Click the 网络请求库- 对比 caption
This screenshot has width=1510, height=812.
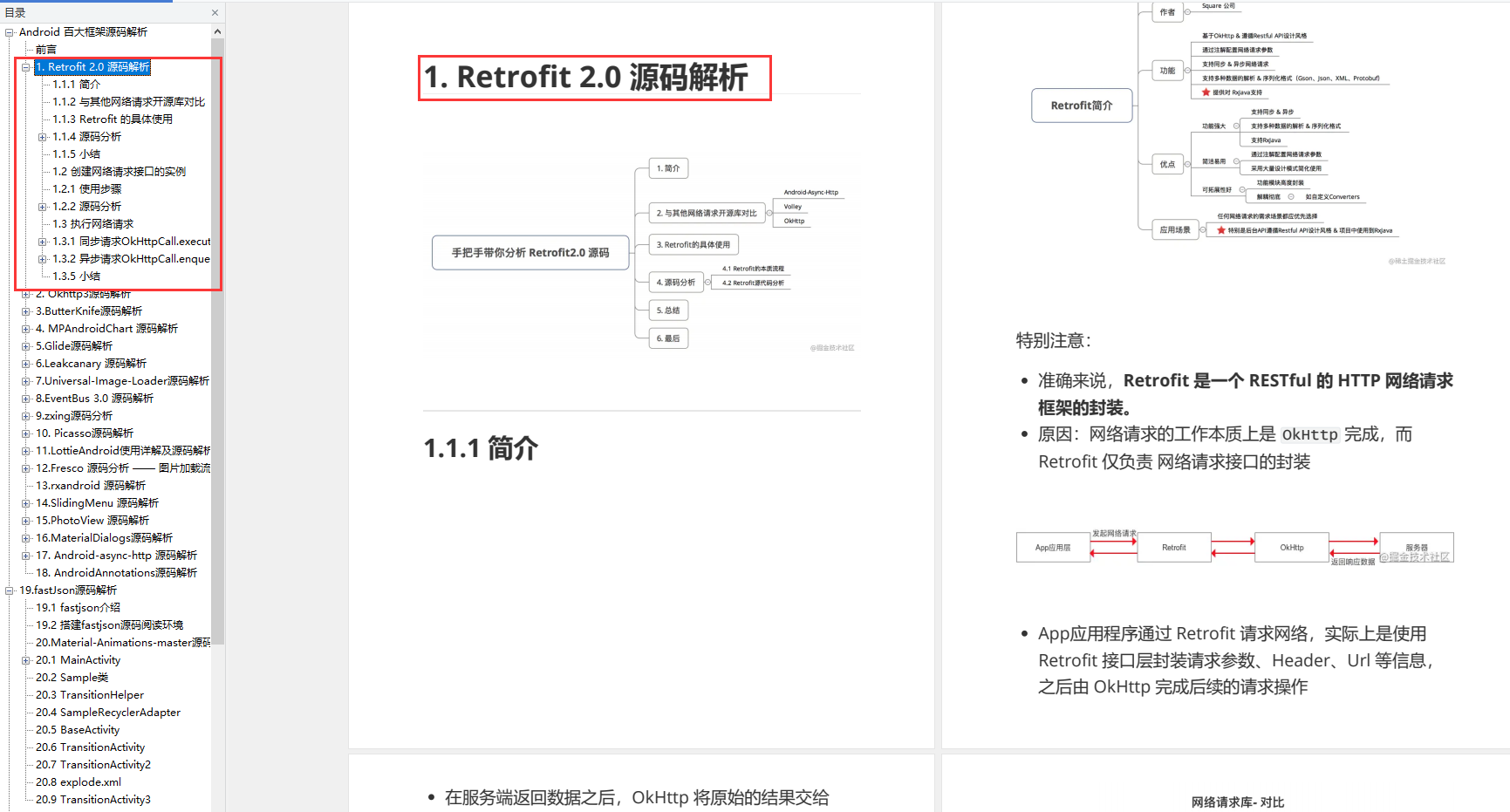click(x=1238, y=802)
